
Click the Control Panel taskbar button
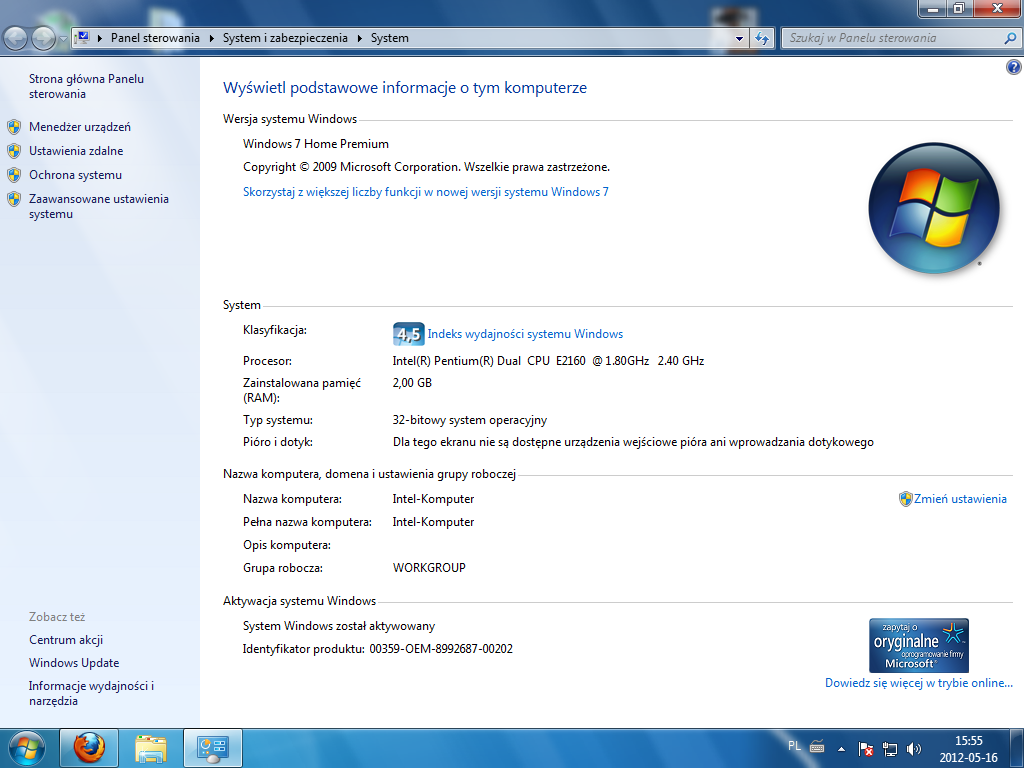click(213, 748)
